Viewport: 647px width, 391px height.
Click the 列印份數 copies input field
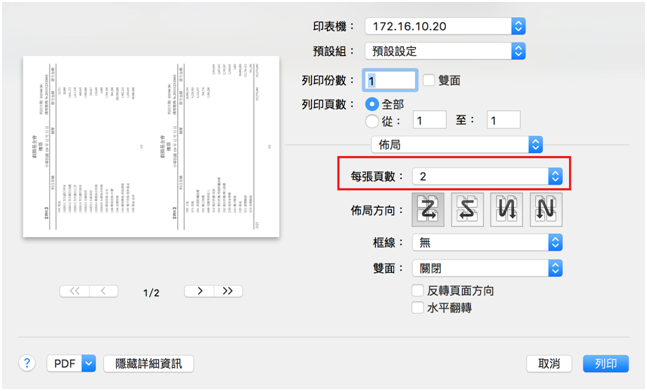click(390, 80)
